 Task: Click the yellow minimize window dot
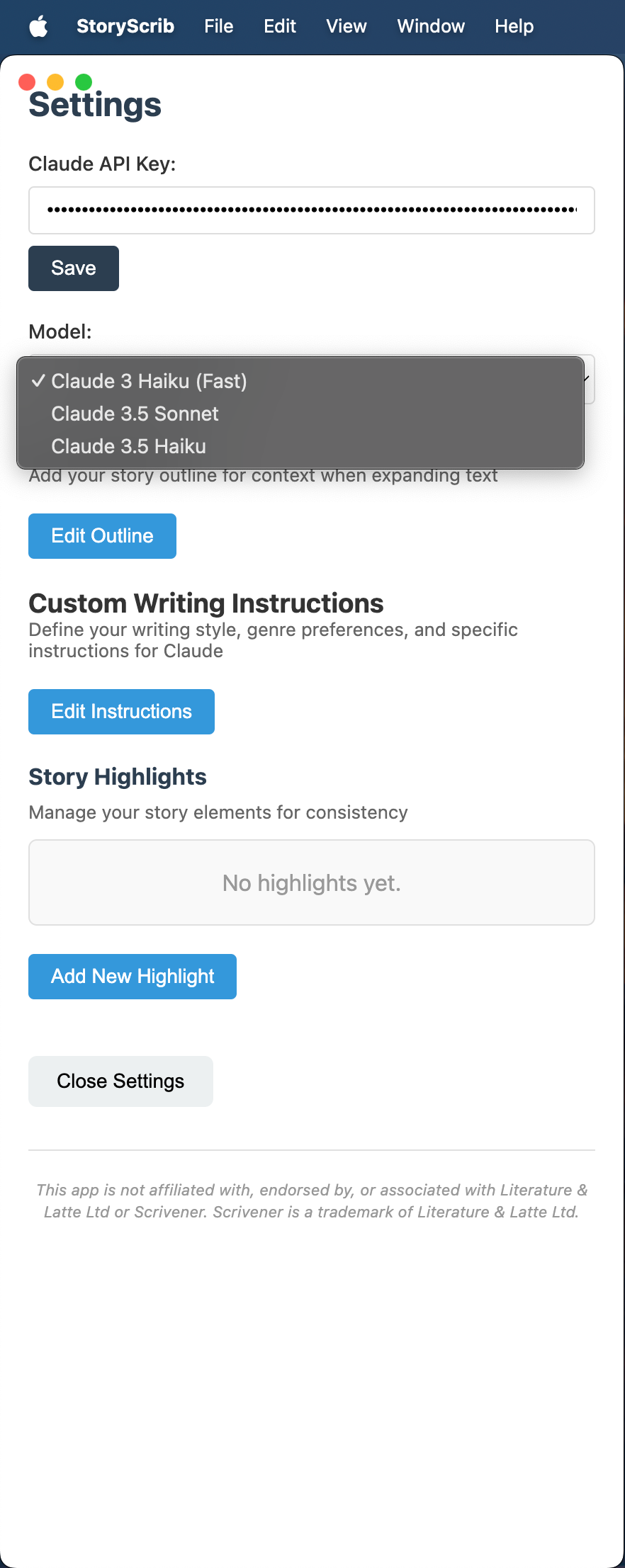point(55,82)
